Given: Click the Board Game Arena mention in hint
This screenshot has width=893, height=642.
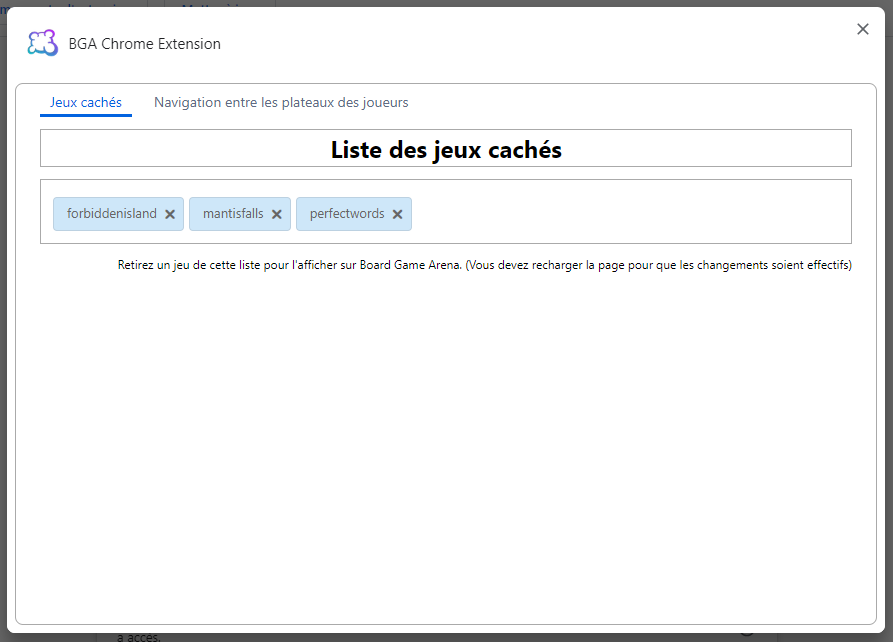Looking at the screenshot, I should pos(411,266).
